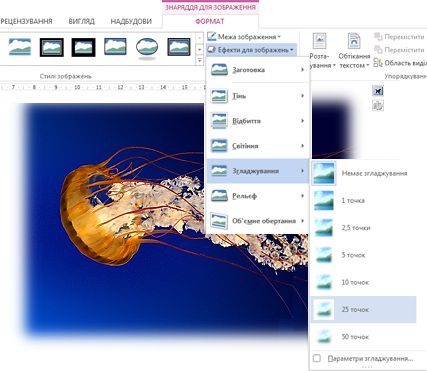The image size is (427, 371).
Task: Switch to the ВИГЛЯД tab
Action: click(x=81, y=22)
